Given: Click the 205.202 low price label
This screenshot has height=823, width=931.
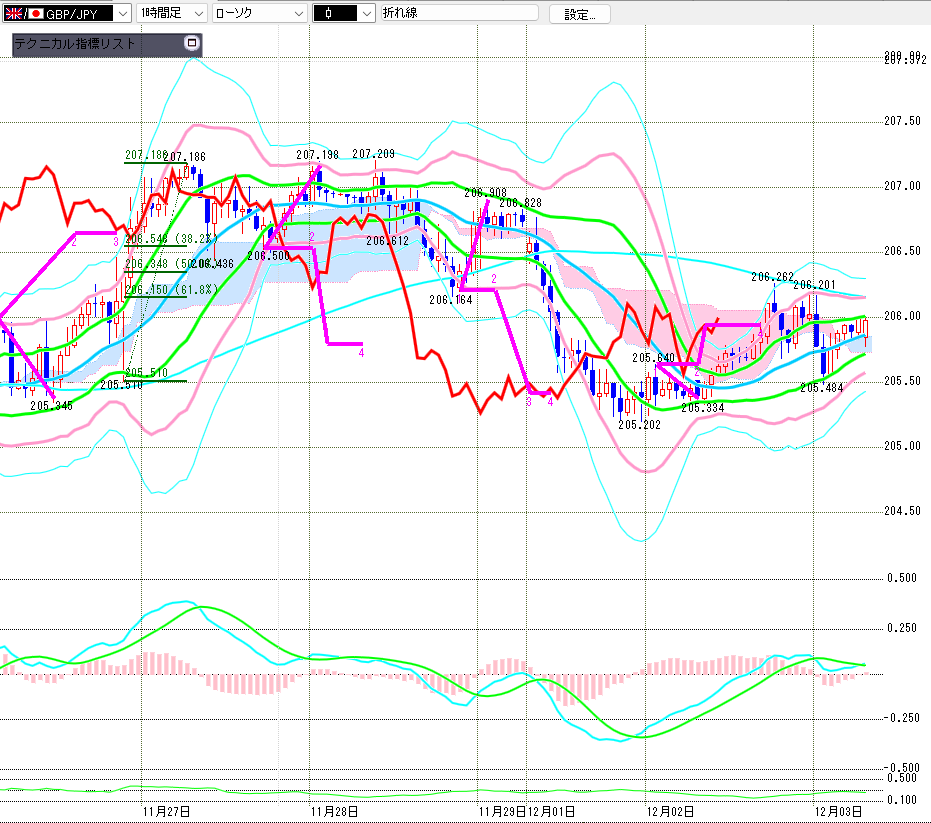Looking at the screenshot, I should pos(638,425).
